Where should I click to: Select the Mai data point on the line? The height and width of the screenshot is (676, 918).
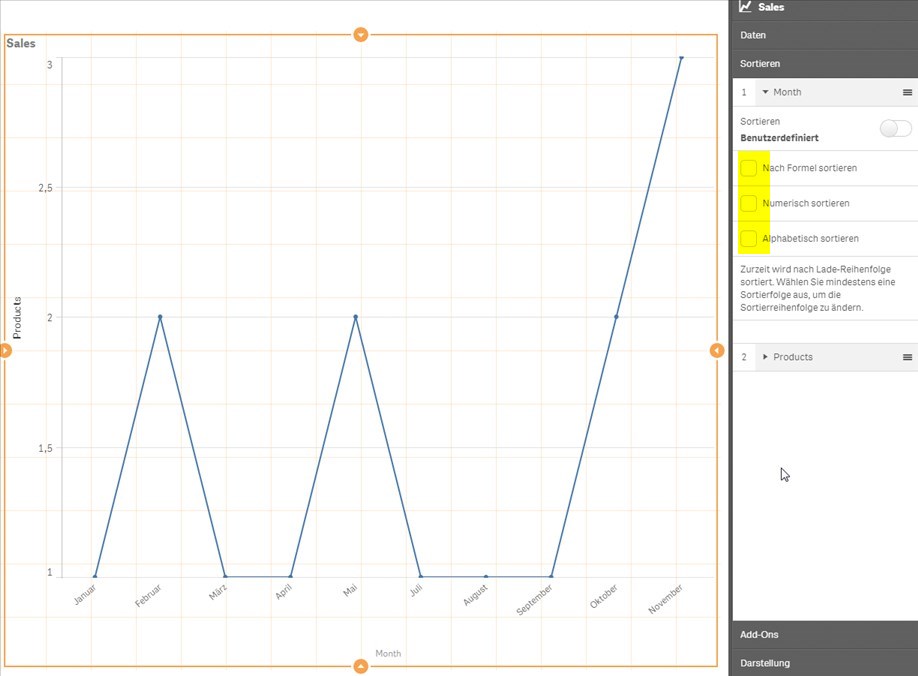point(355,317)
